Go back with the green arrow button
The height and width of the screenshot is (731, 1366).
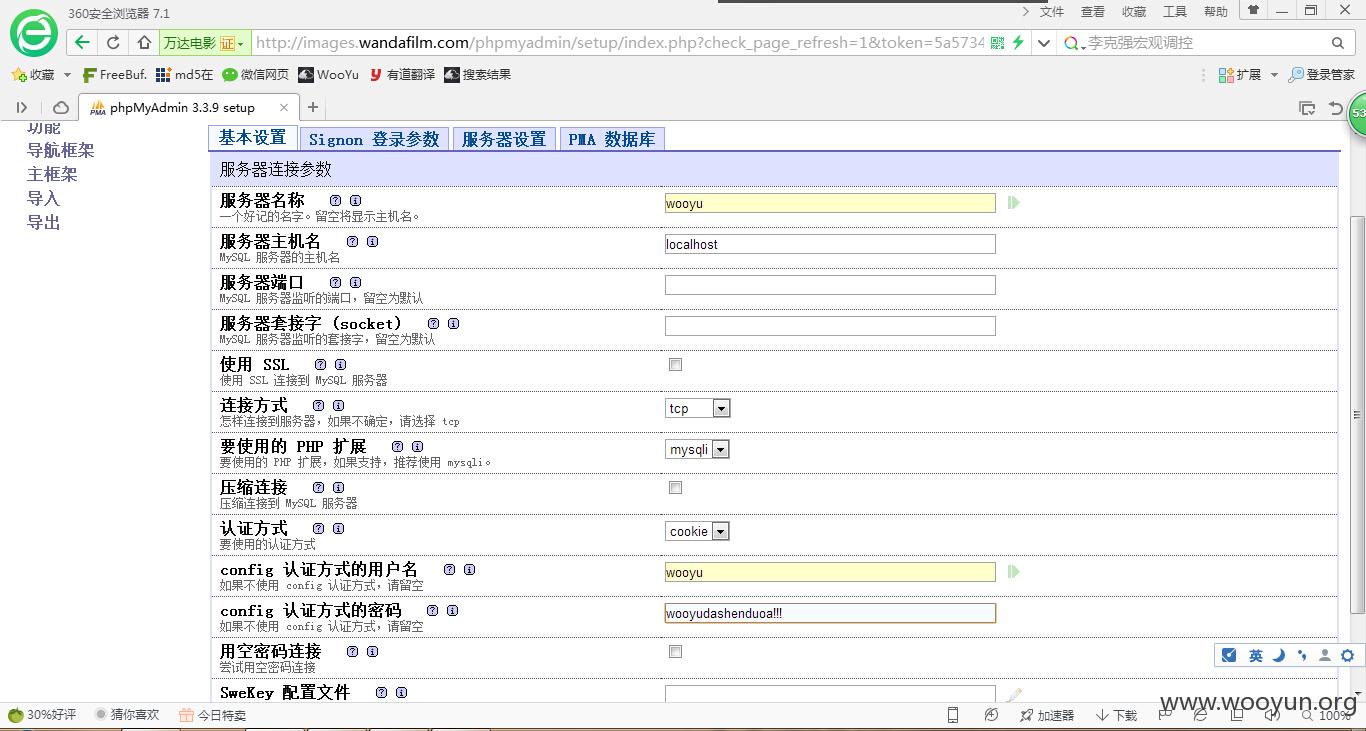click(x=82, y=43)
